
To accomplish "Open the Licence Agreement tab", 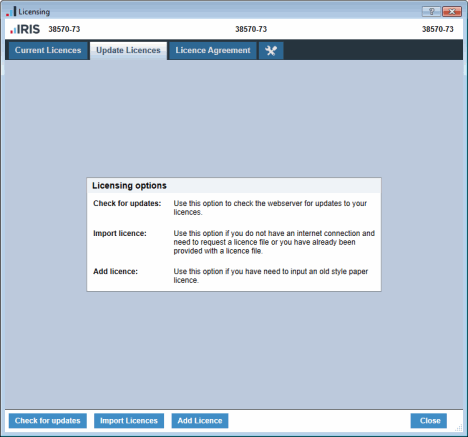I will (x=213, y=50).
